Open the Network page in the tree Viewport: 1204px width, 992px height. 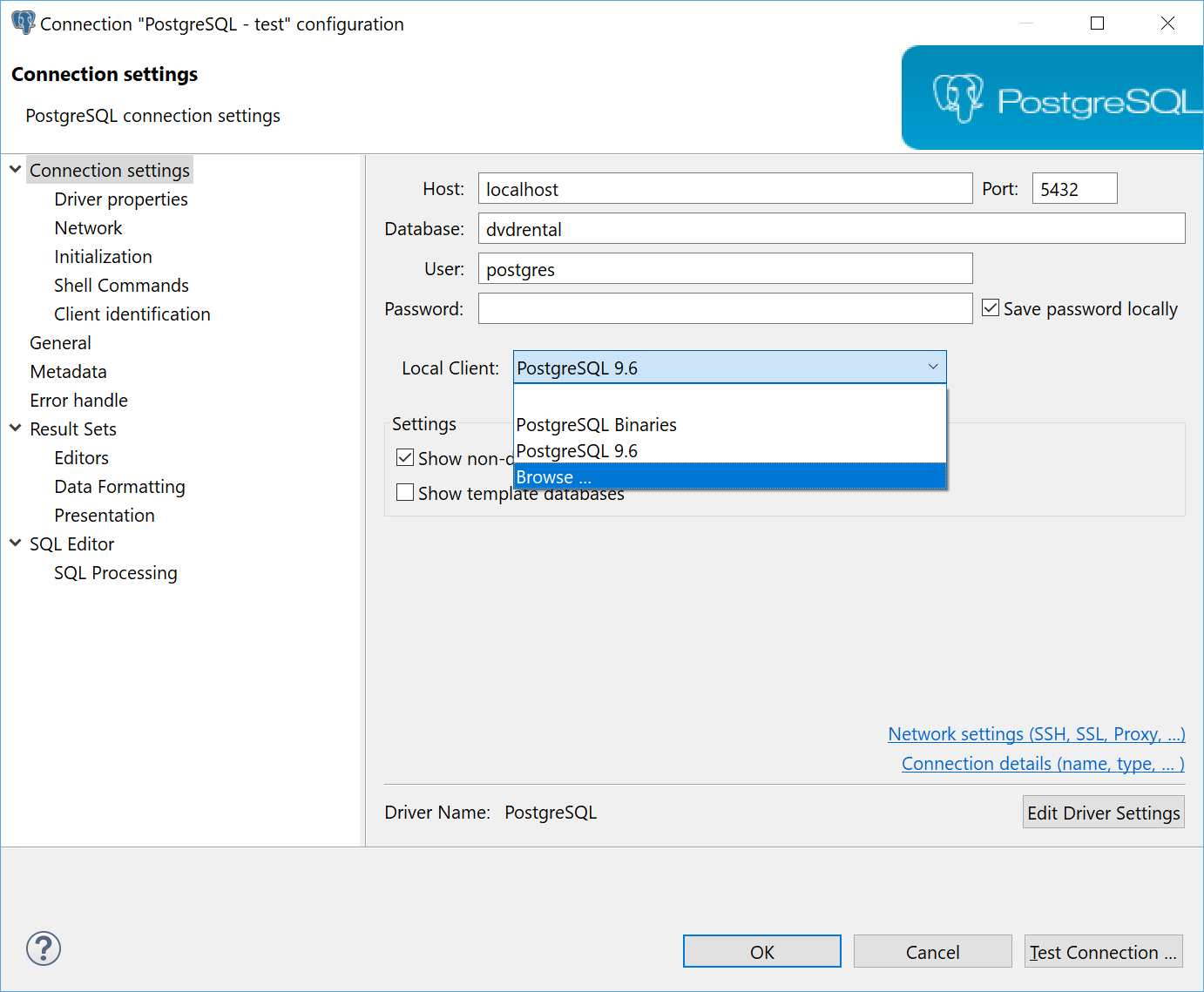[88, 227]
